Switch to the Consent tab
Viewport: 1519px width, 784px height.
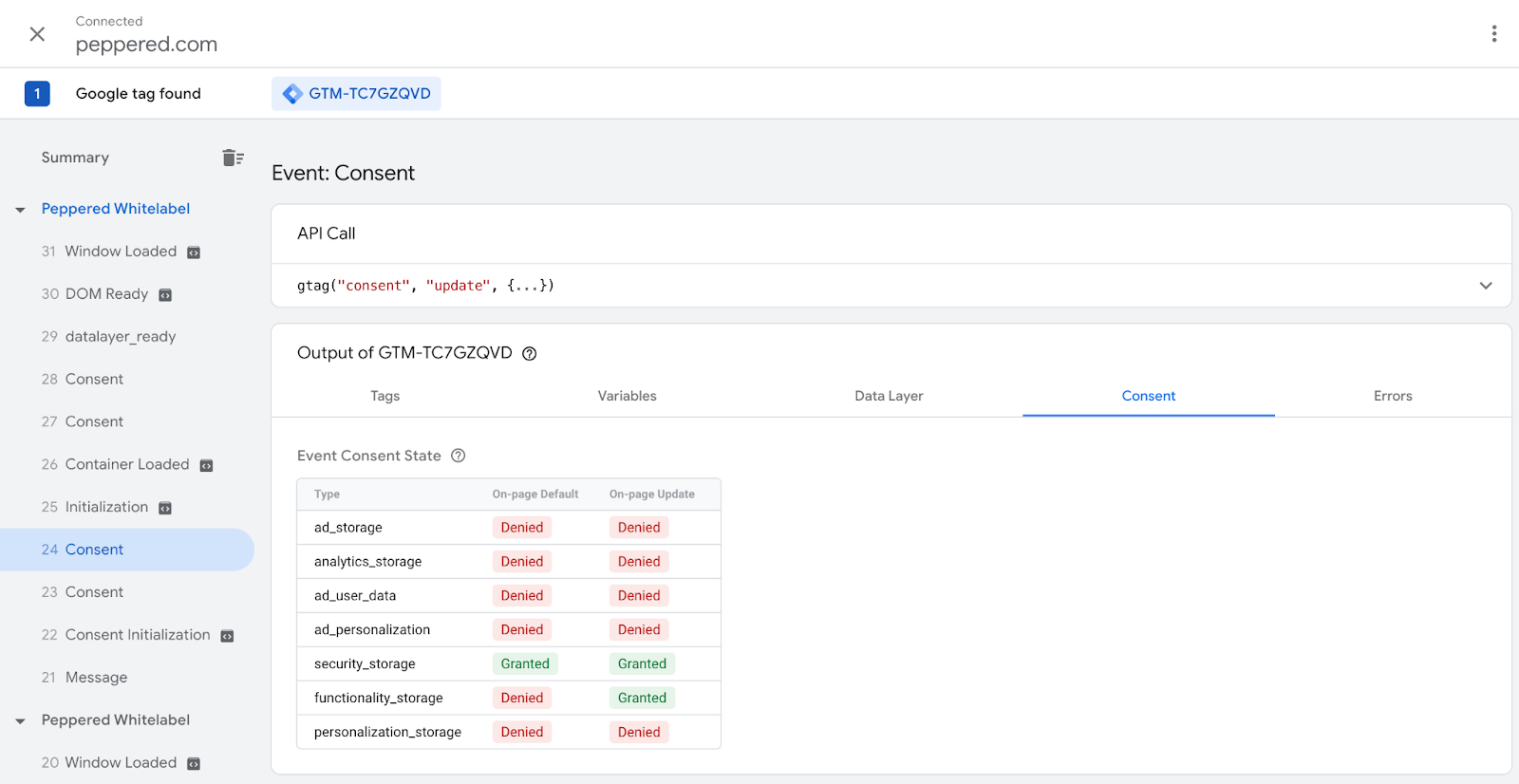tap(1149, 396)
